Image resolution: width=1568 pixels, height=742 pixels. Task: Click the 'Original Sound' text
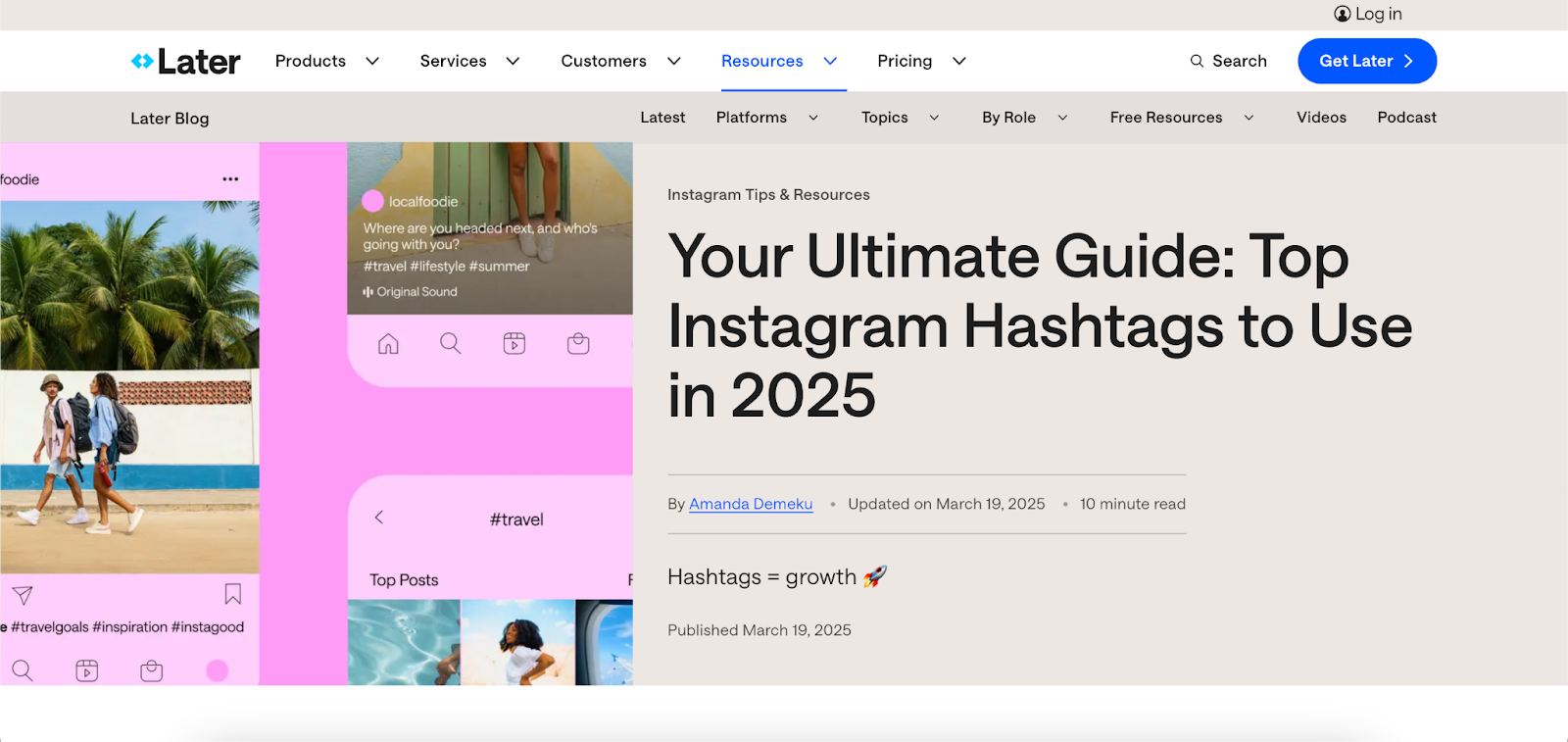(x=416, y=292)
